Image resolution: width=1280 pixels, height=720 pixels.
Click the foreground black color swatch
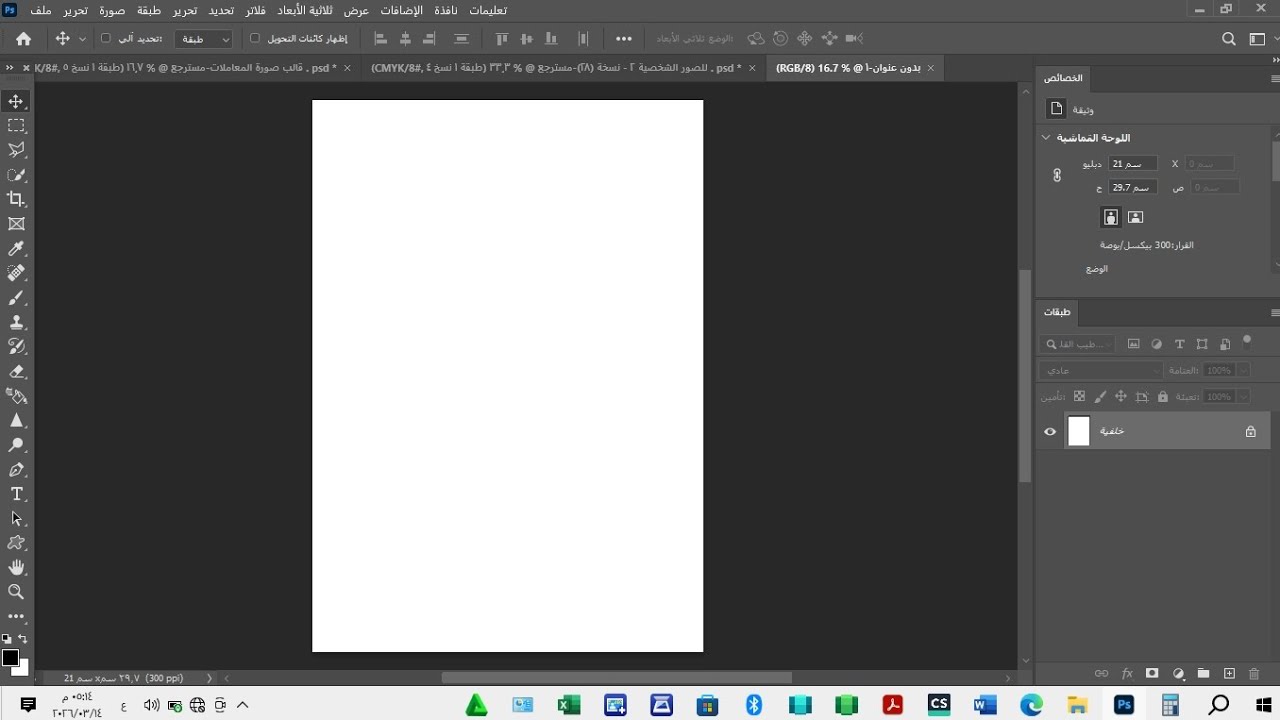pyautogui.click(x=10, y=657)
